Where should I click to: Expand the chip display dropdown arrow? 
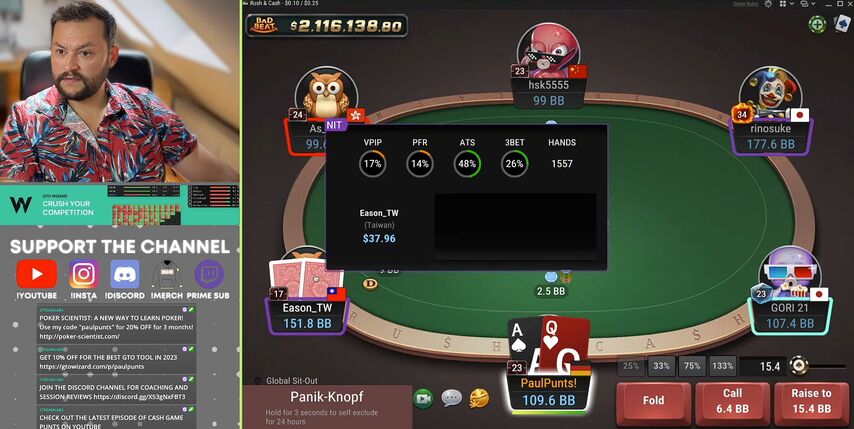pyautogui.click(x=813, y=4)
